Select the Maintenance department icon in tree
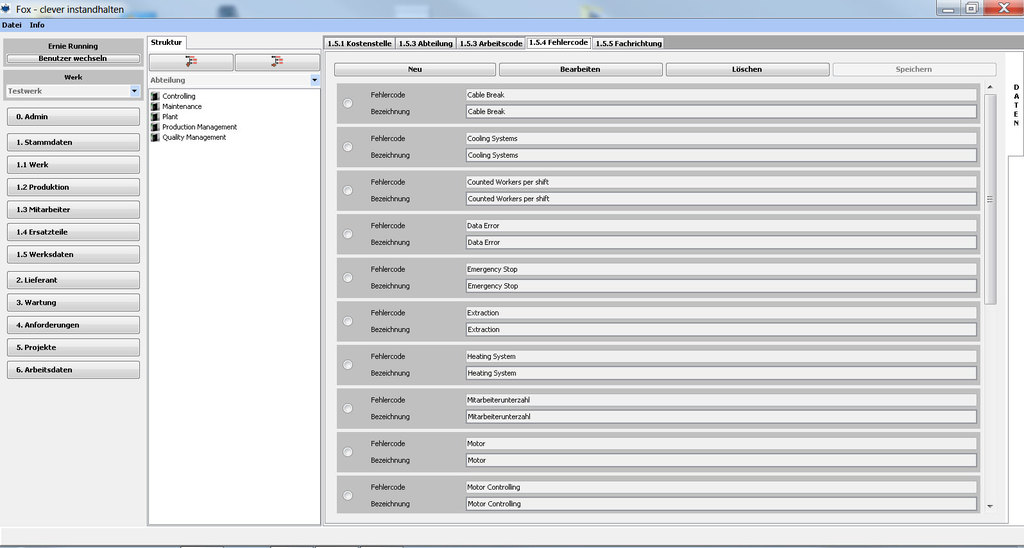 [155, 107]
